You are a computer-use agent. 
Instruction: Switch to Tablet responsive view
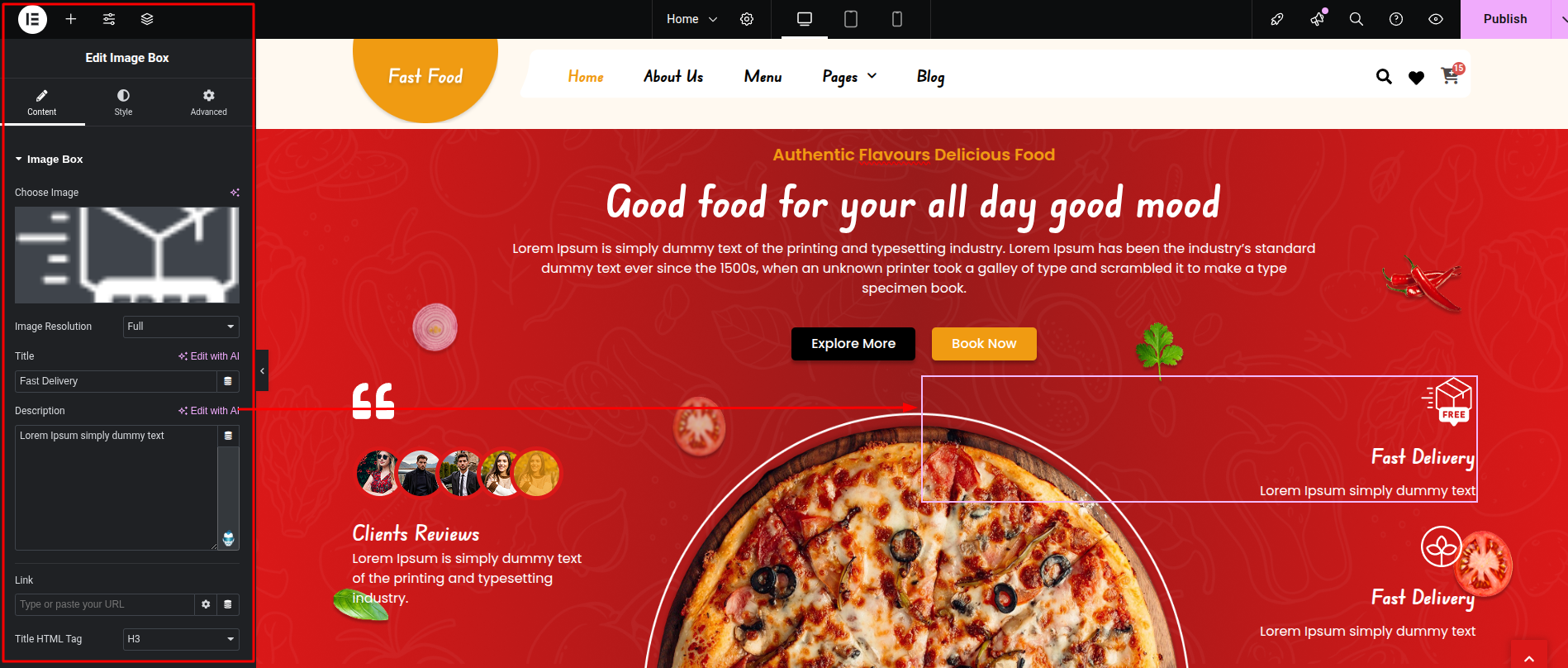851,19
